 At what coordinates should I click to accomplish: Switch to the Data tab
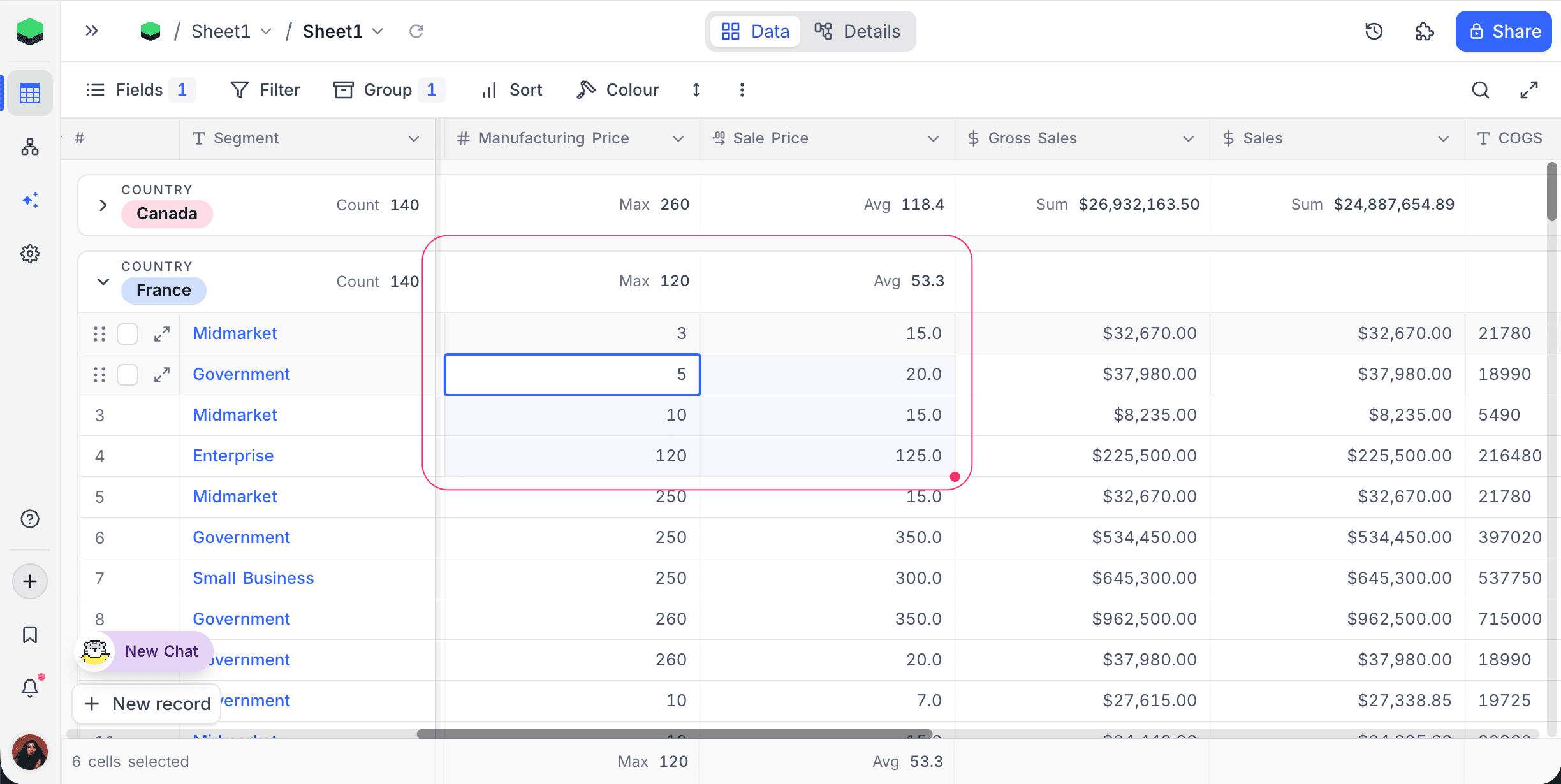point(755,31)
